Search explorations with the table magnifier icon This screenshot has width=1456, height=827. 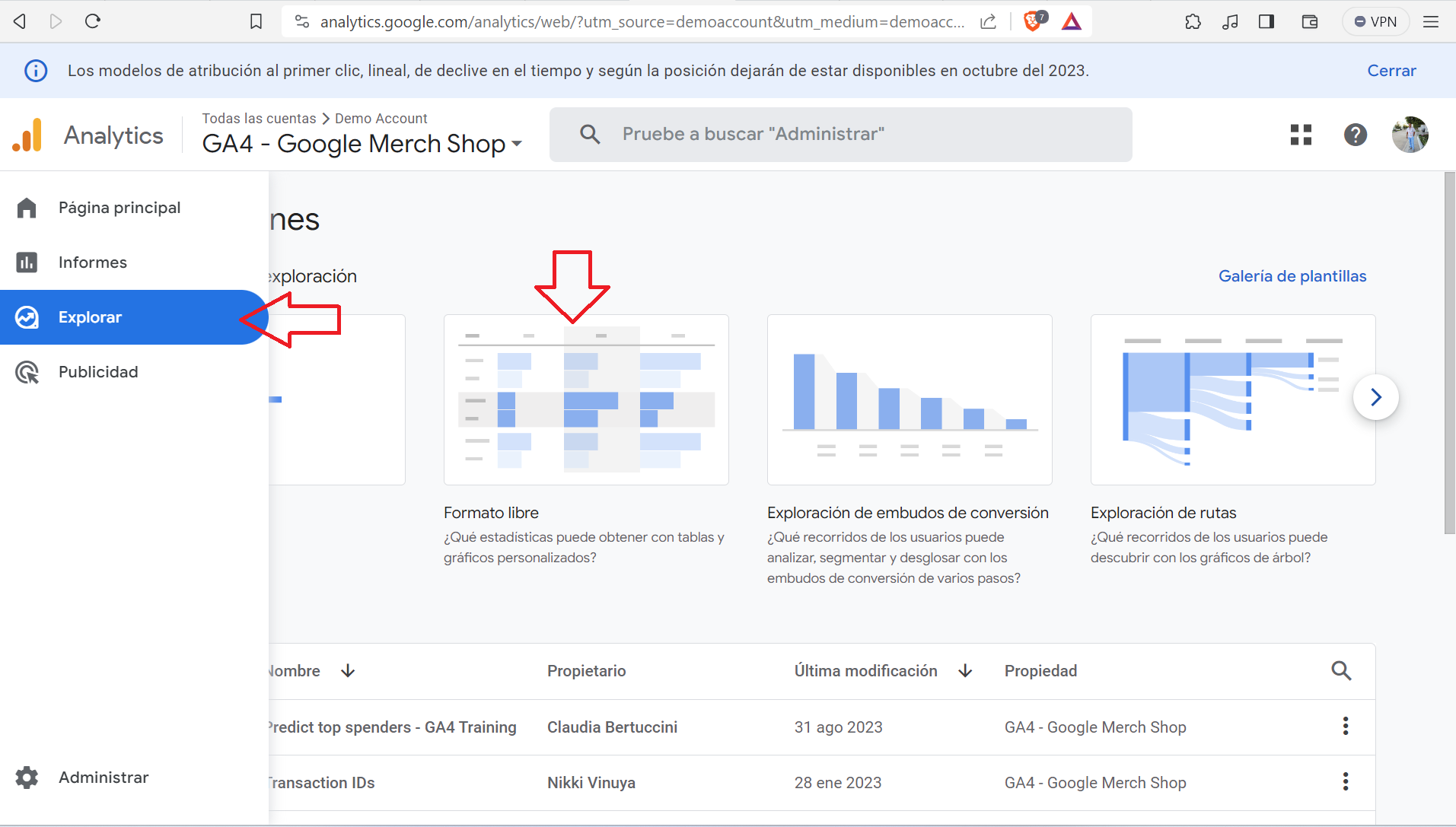1341,671
